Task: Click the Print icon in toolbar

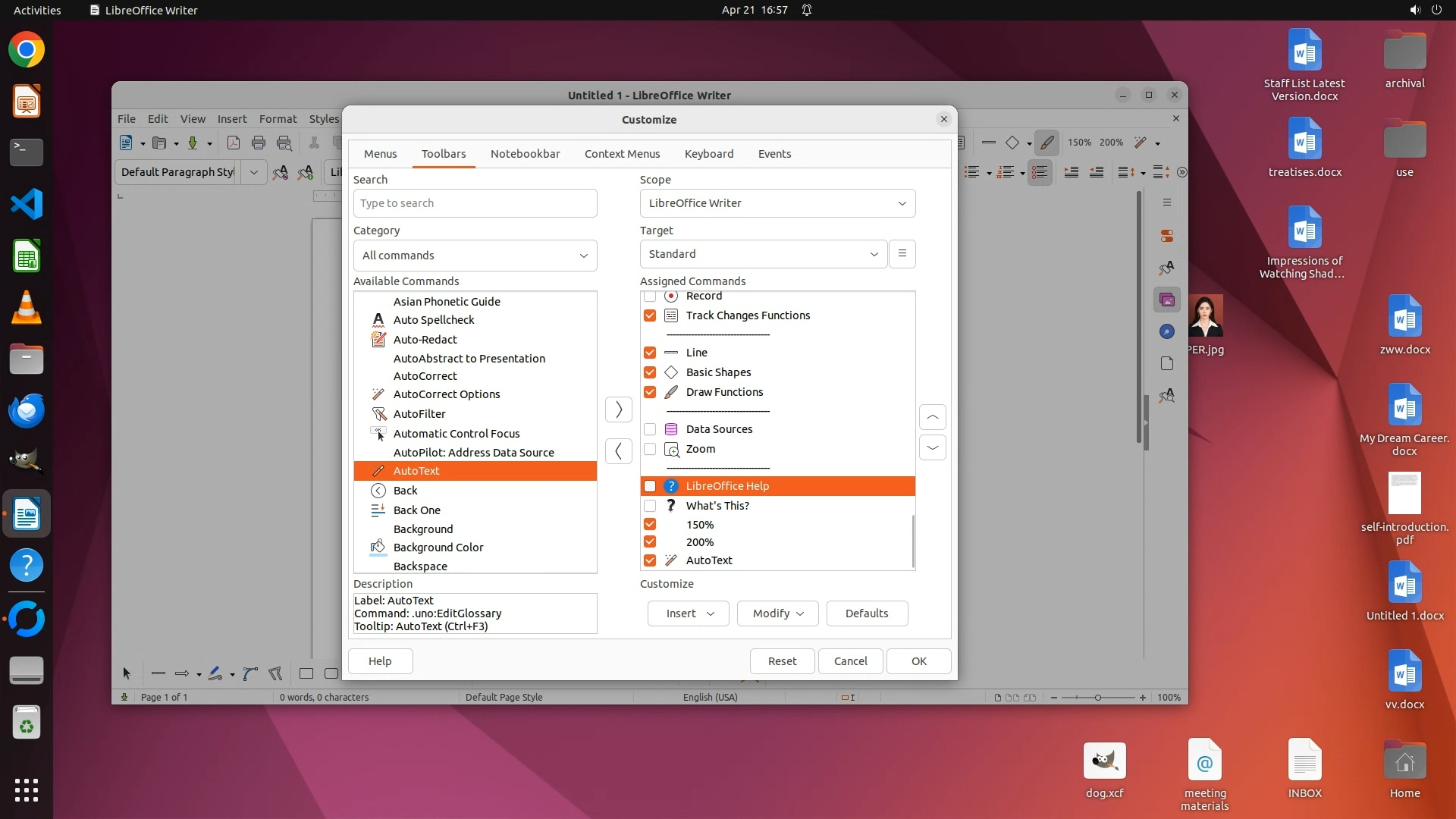Action: pos(259,143)
